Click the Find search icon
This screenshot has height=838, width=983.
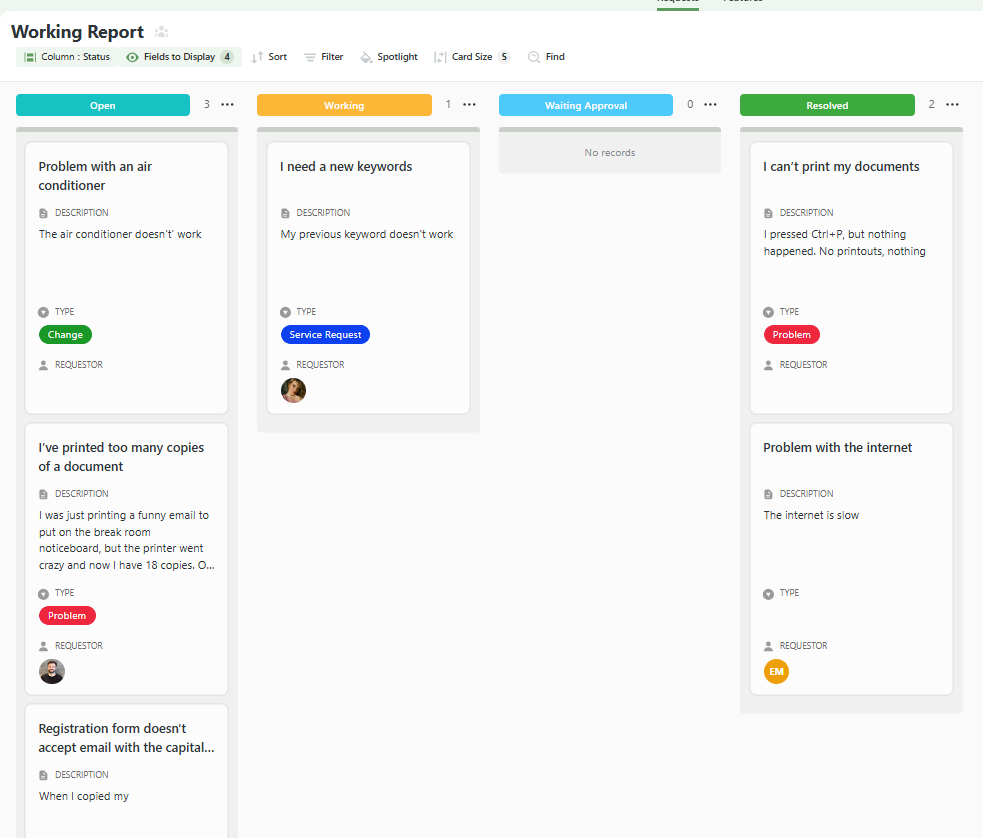[535, 57]
